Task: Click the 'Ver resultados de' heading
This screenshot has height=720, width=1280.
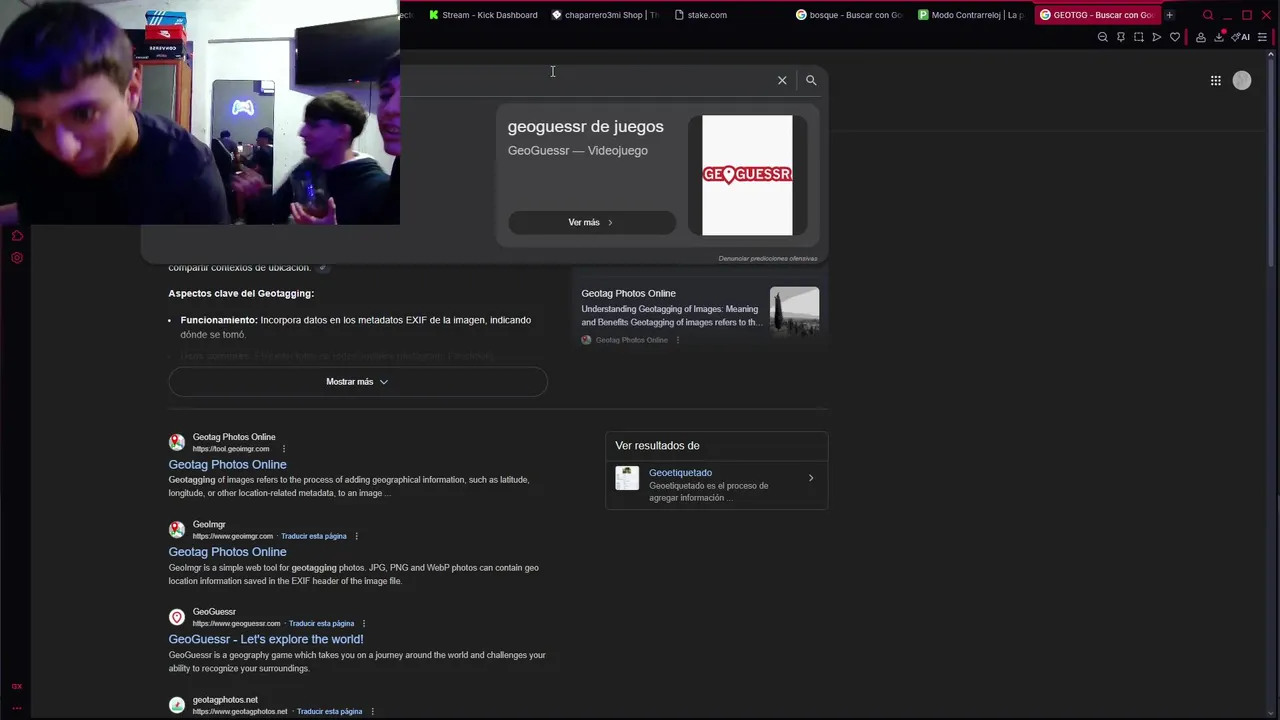Action: [657, 446]
